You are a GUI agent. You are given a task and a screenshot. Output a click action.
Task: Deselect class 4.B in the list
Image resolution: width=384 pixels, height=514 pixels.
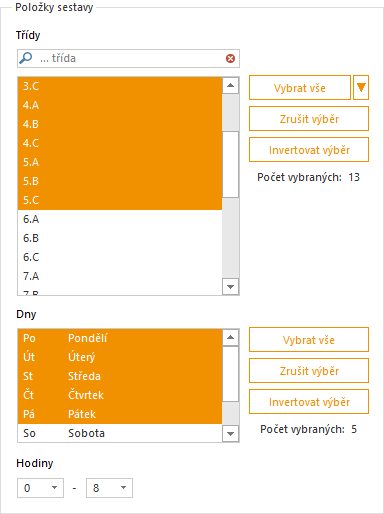click(120, 124)
